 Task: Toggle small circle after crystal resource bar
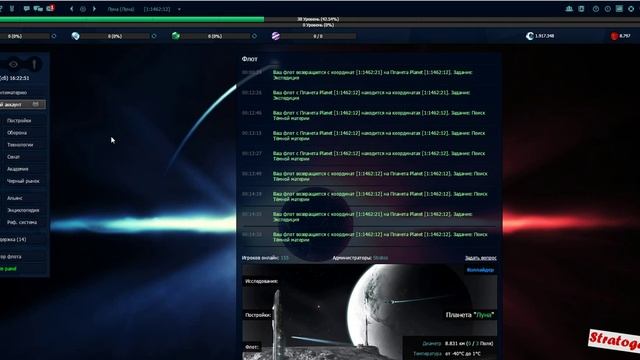click(154, 36)
